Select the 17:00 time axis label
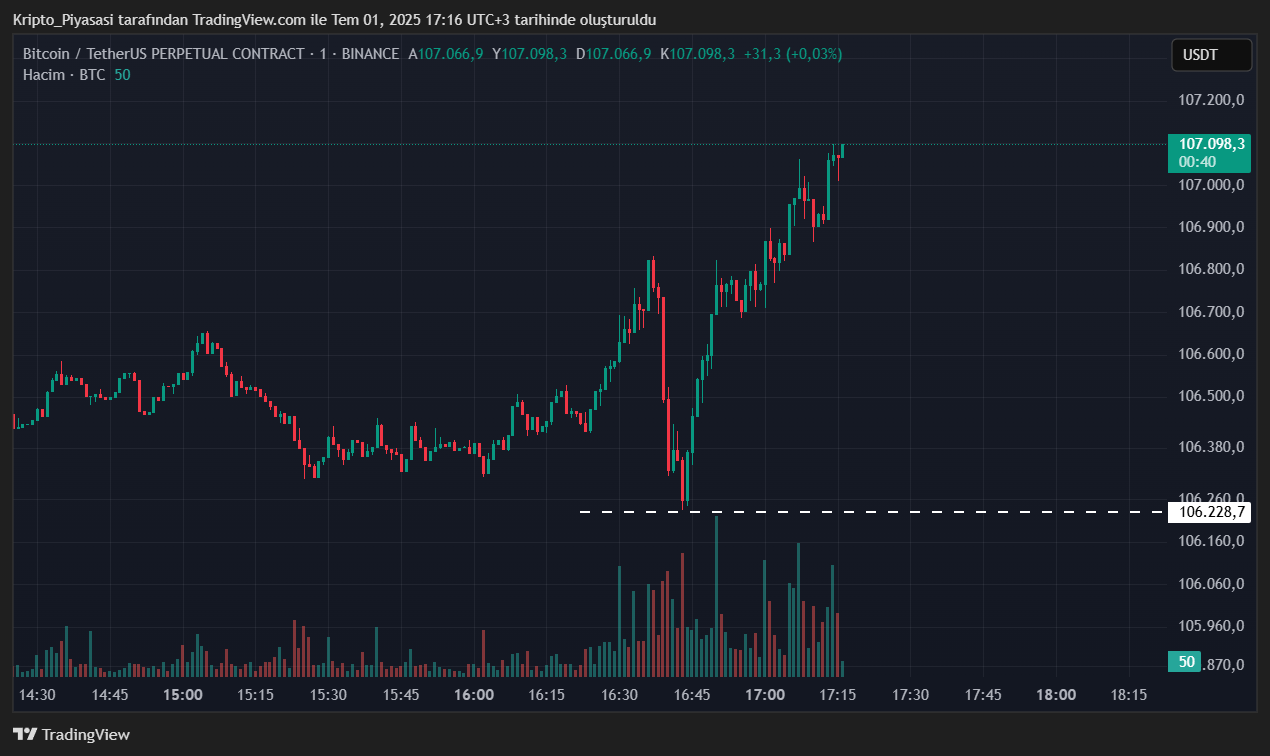The height and width of the screenshot is (756, 1270). [765, 695]
